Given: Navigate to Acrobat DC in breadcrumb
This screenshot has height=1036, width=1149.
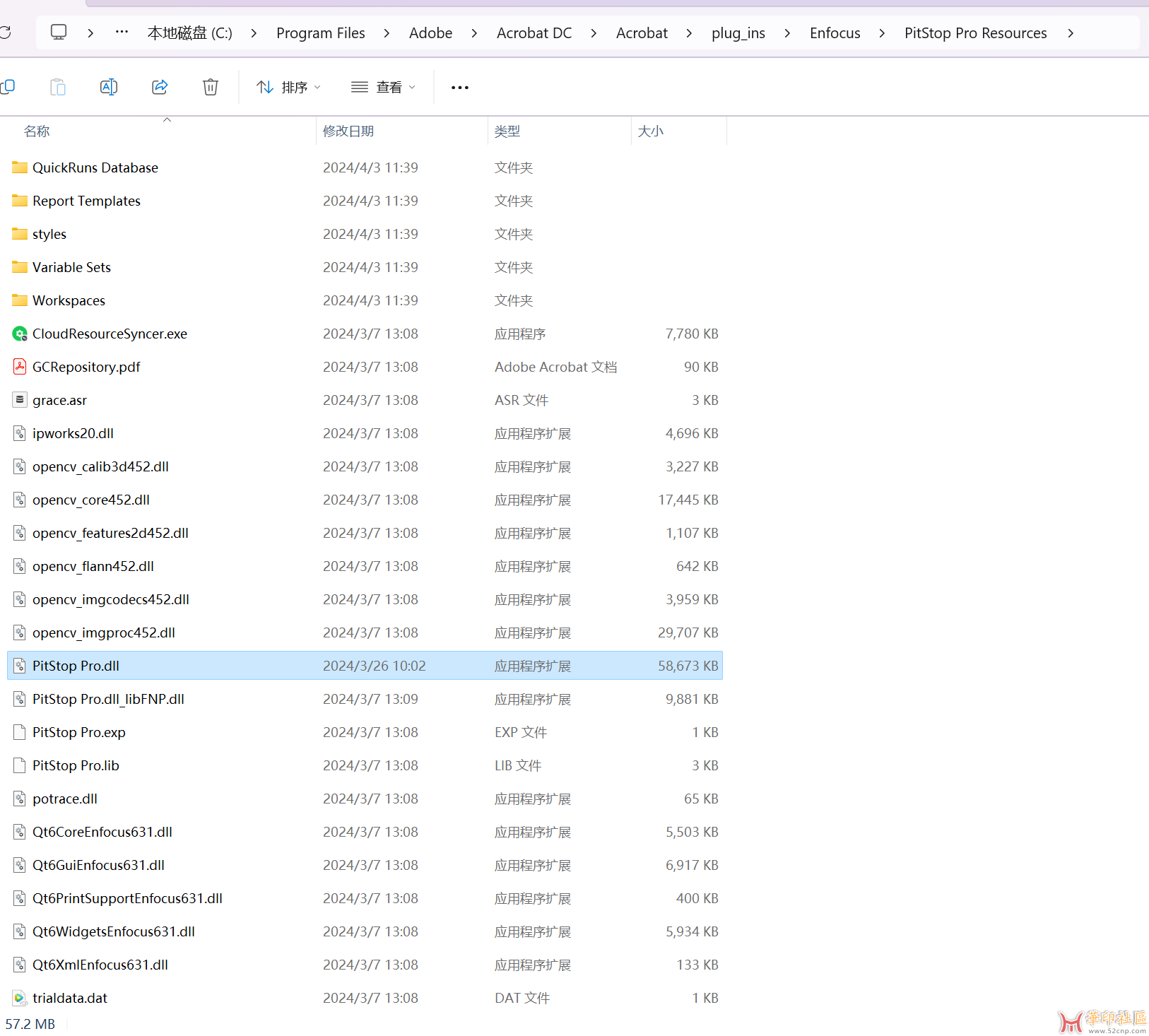Looking at the screenshot, I should coord(534,33).
